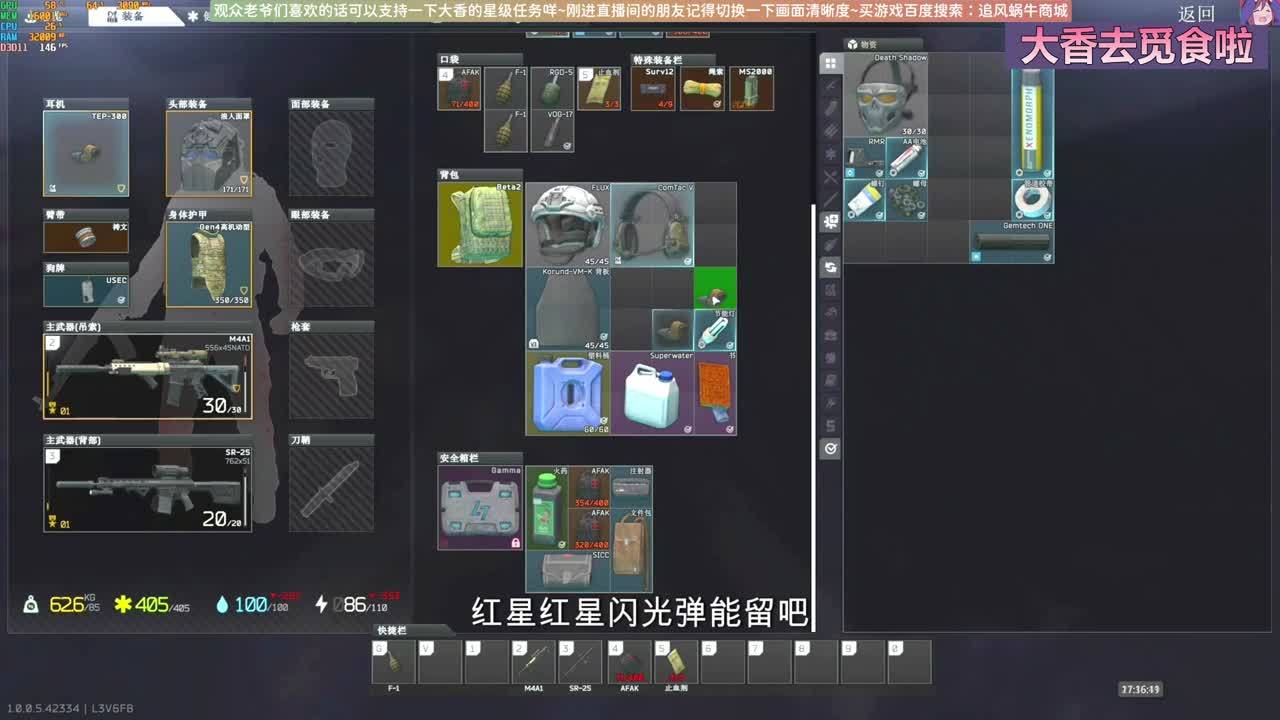
Task: Click the armband slot item
Action: click(86, 237)
